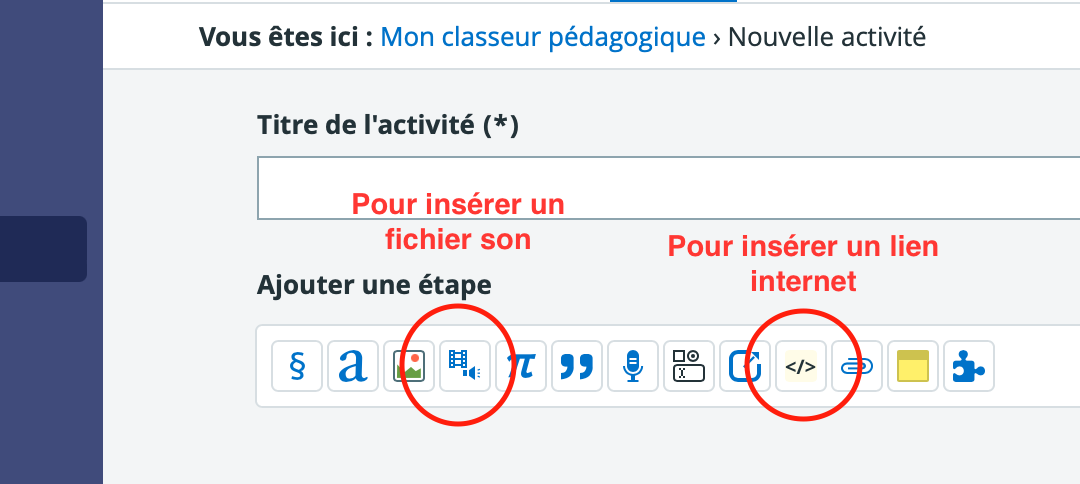Viewport: 1080px width, 484px height.
Task: Insert a quotation step
Action: click(x=577, y=366)
